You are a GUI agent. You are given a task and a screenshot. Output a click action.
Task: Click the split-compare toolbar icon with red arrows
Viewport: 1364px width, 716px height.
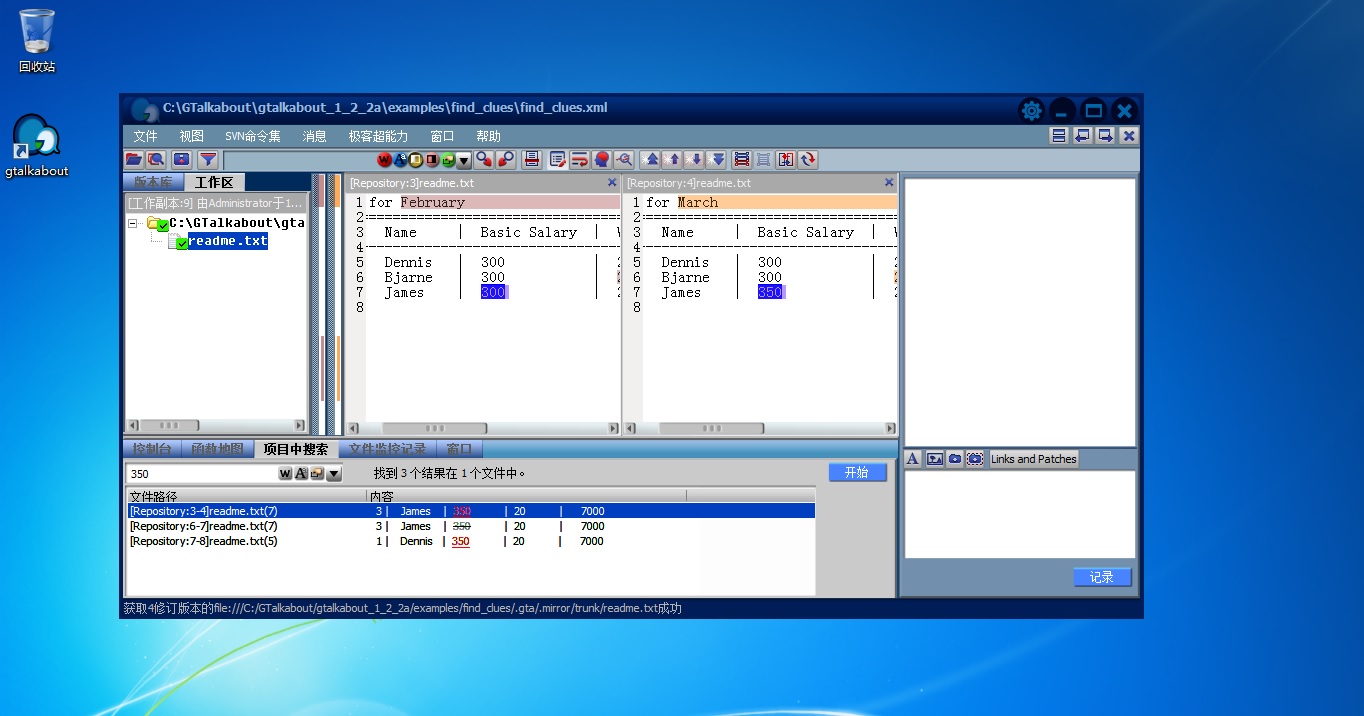pyautogui.click(x=786, y=159)
